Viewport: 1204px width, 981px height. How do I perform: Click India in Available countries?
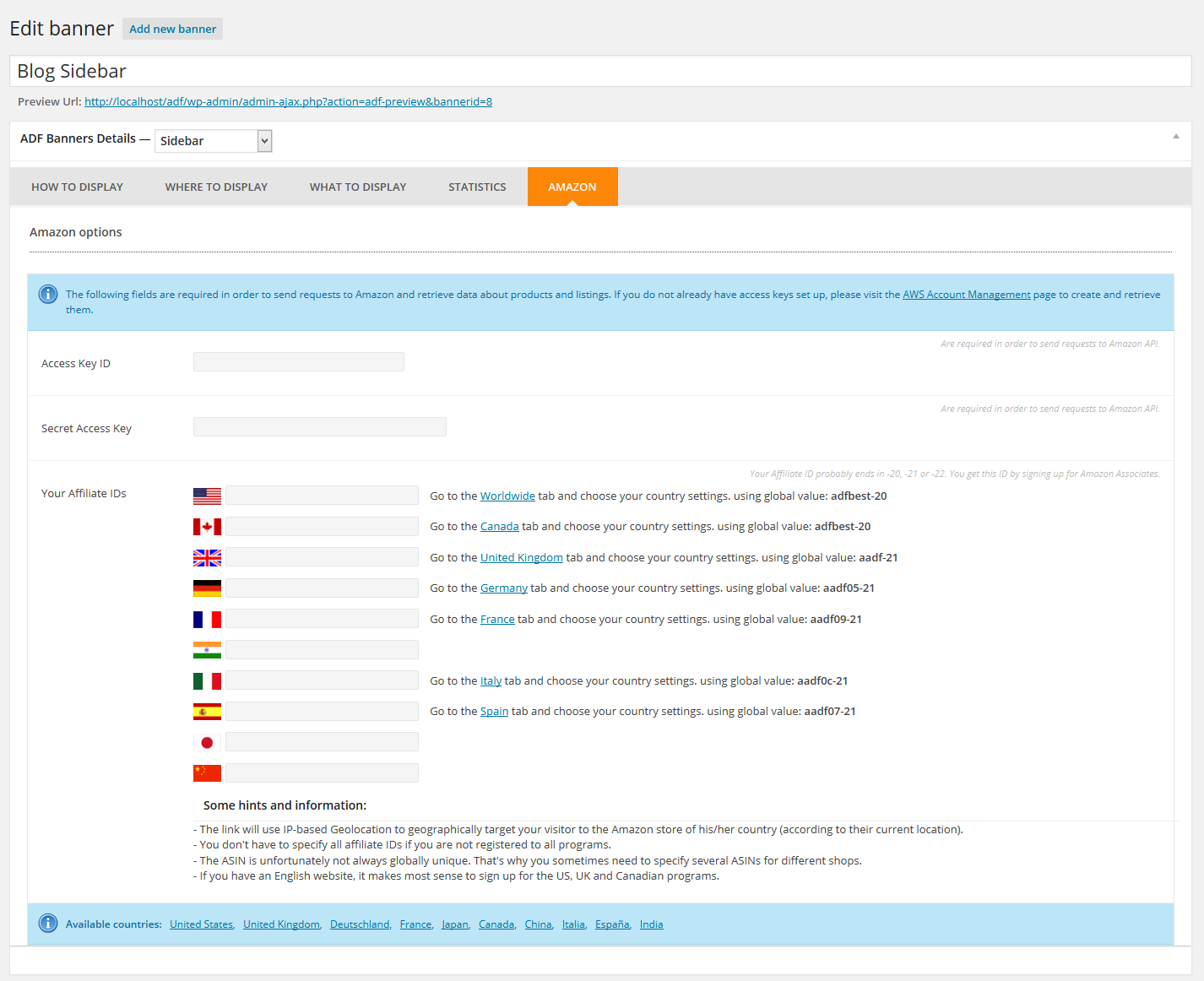(x=651, y=924)
